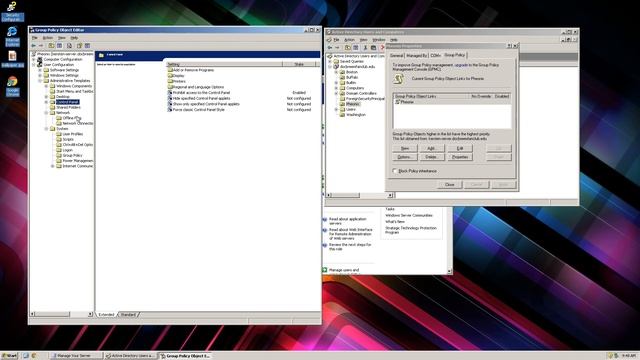Expand Domain Controllers in Active Directory tree

click(336, 93)
